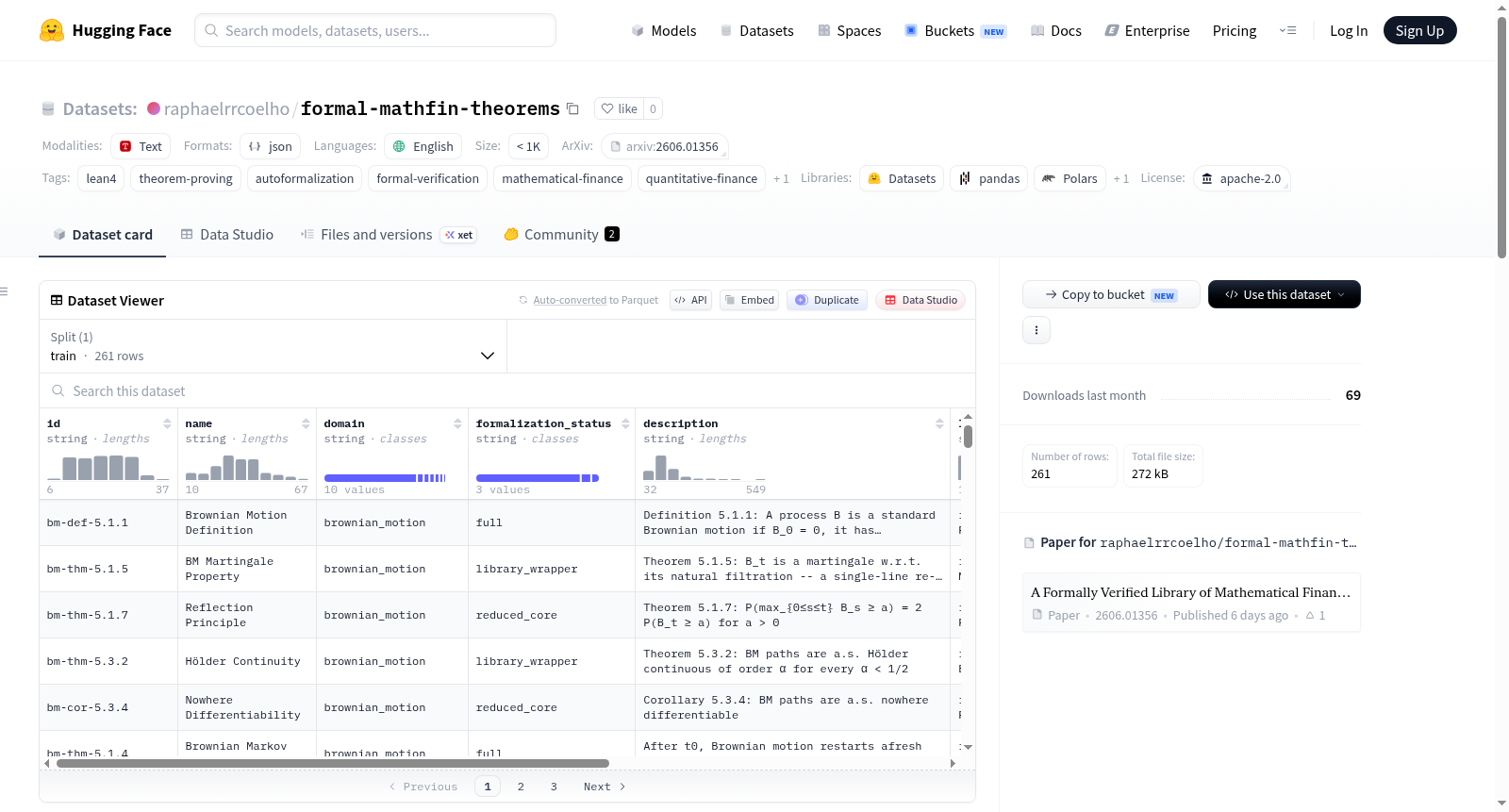Open Docs in the navbar

click(x=1056, y=30)
